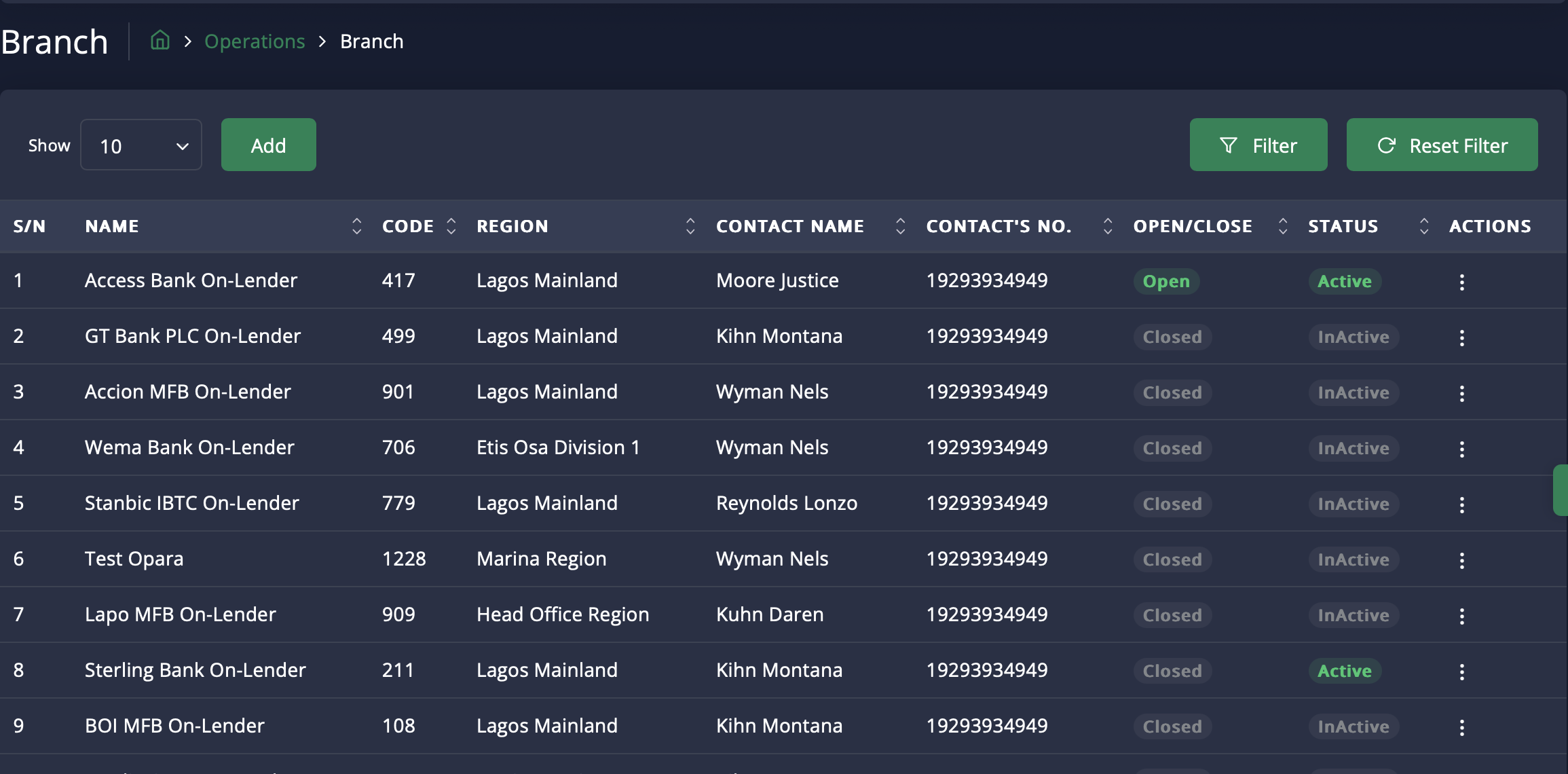Sort by Code column arrows
This screenshot has width=1568, height=774.
[451, 226]
